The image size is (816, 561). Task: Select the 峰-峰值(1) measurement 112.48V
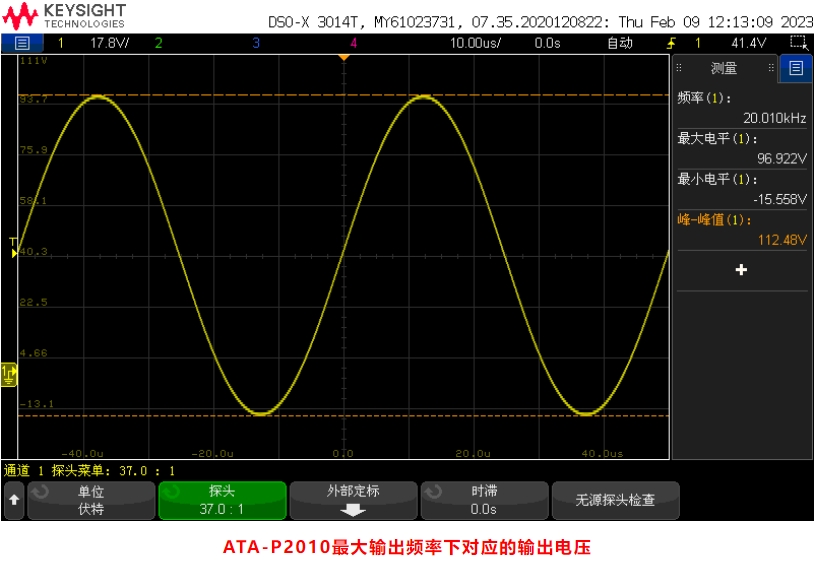[x=742, y=230]
